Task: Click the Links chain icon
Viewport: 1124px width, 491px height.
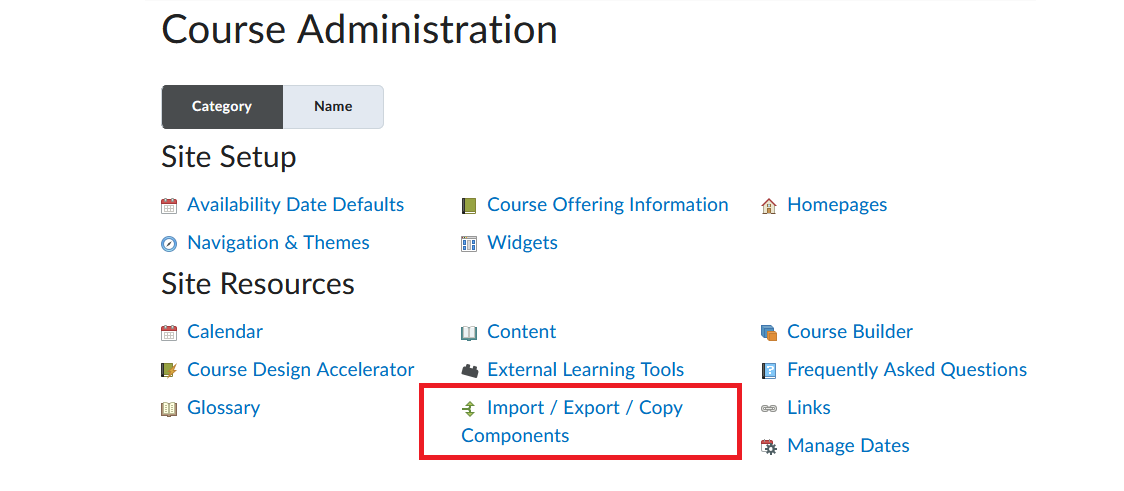Action: coord(768,409)
